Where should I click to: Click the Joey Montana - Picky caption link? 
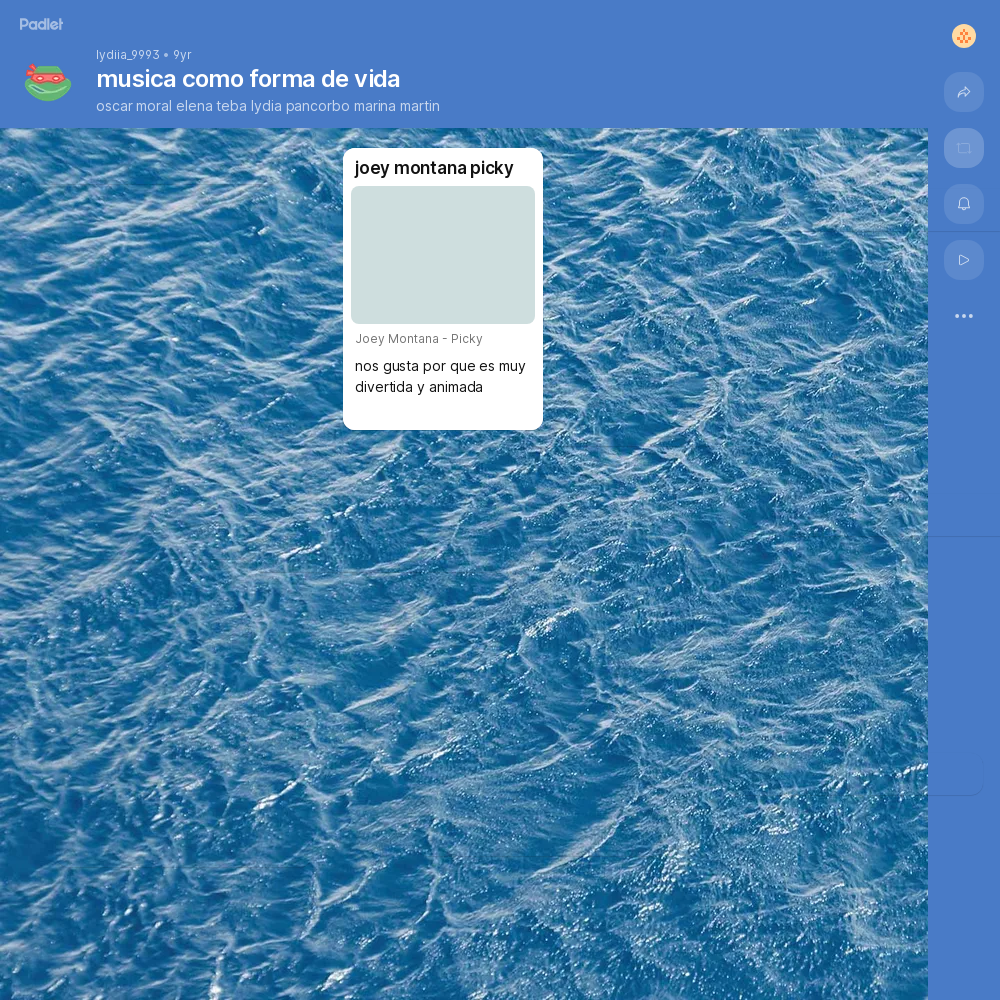[x=418, y=339]
